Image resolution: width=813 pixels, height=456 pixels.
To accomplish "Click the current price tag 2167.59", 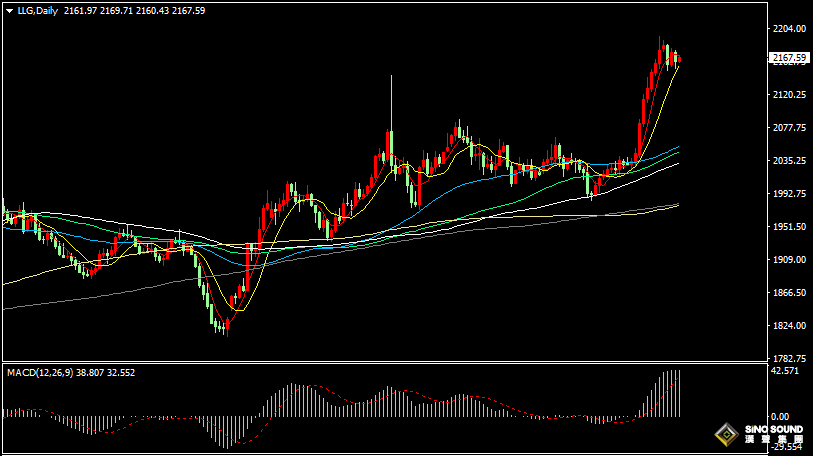I will coord(789,58).
